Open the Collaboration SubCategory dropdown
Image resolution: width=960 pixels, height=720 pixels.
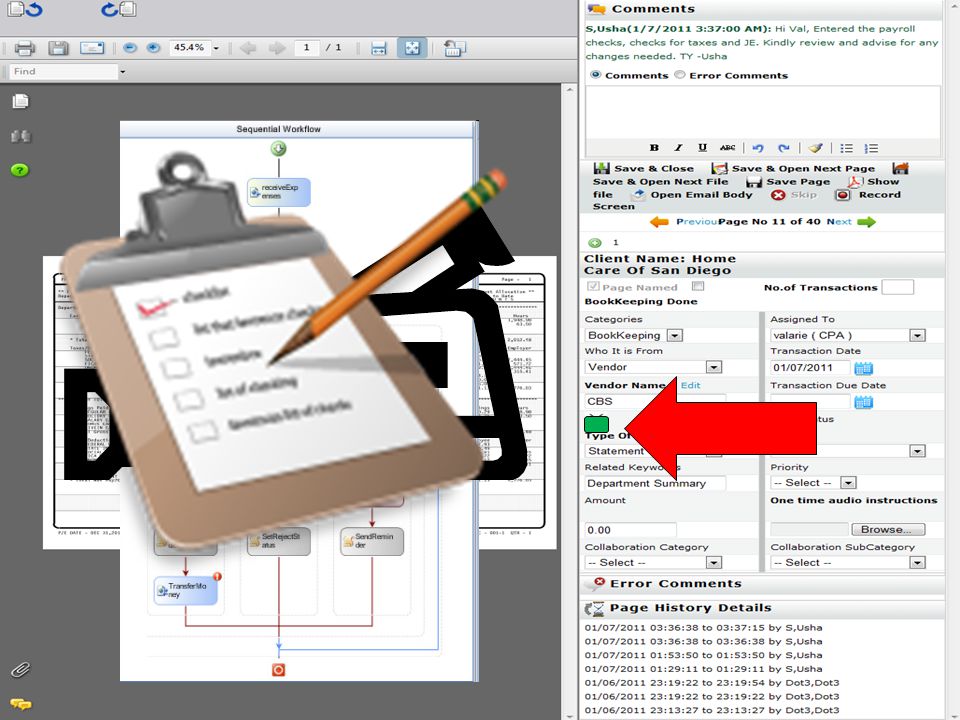coord(917,563)
